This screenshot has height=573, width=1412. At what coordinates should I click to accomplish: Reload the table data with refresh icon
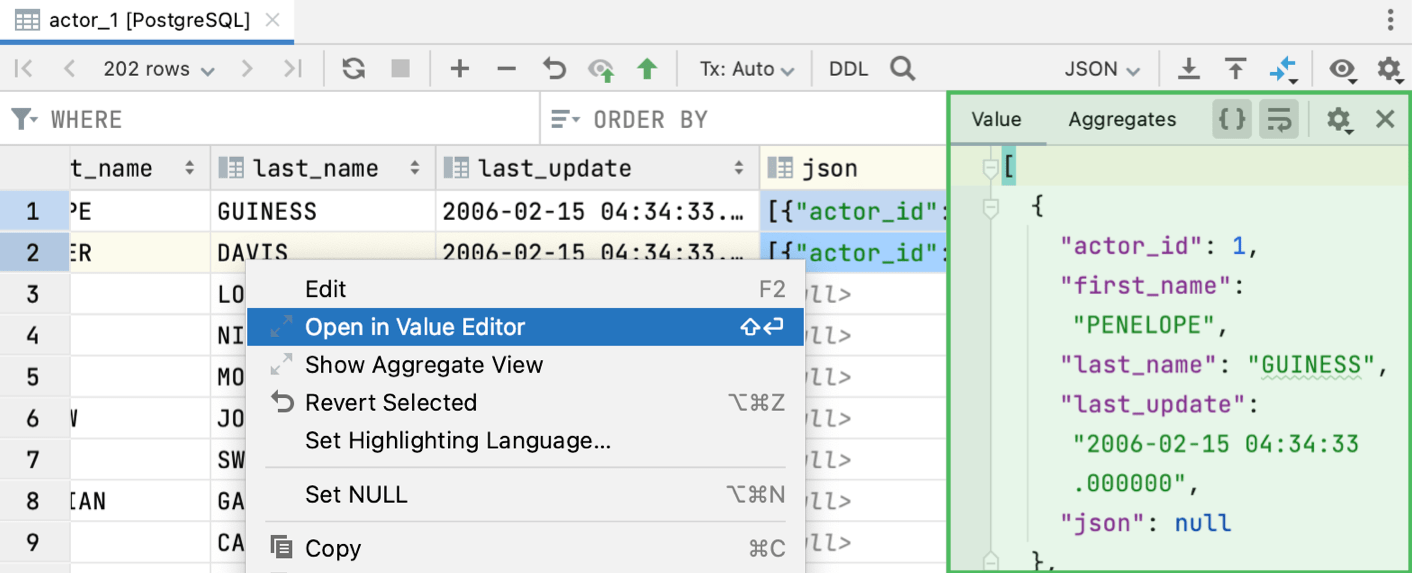click(x=353, y=69)
